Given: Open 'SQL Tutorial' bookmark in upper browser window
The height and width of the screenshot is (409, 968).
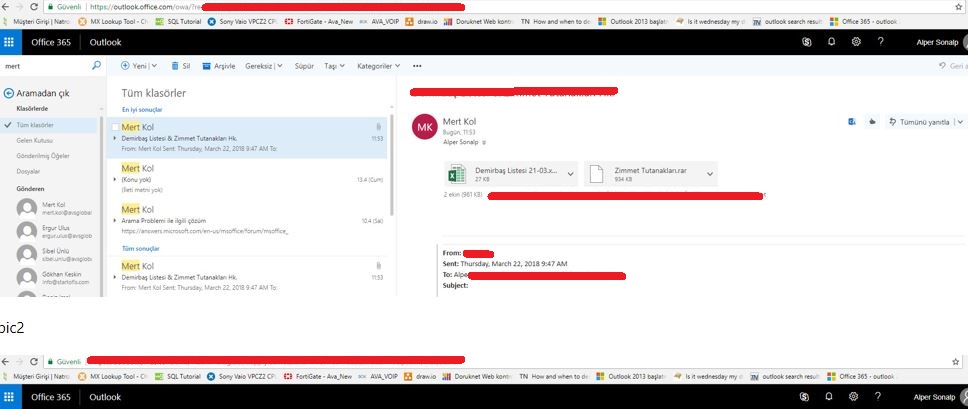Looking at the screenshot, I should (178, 22).
